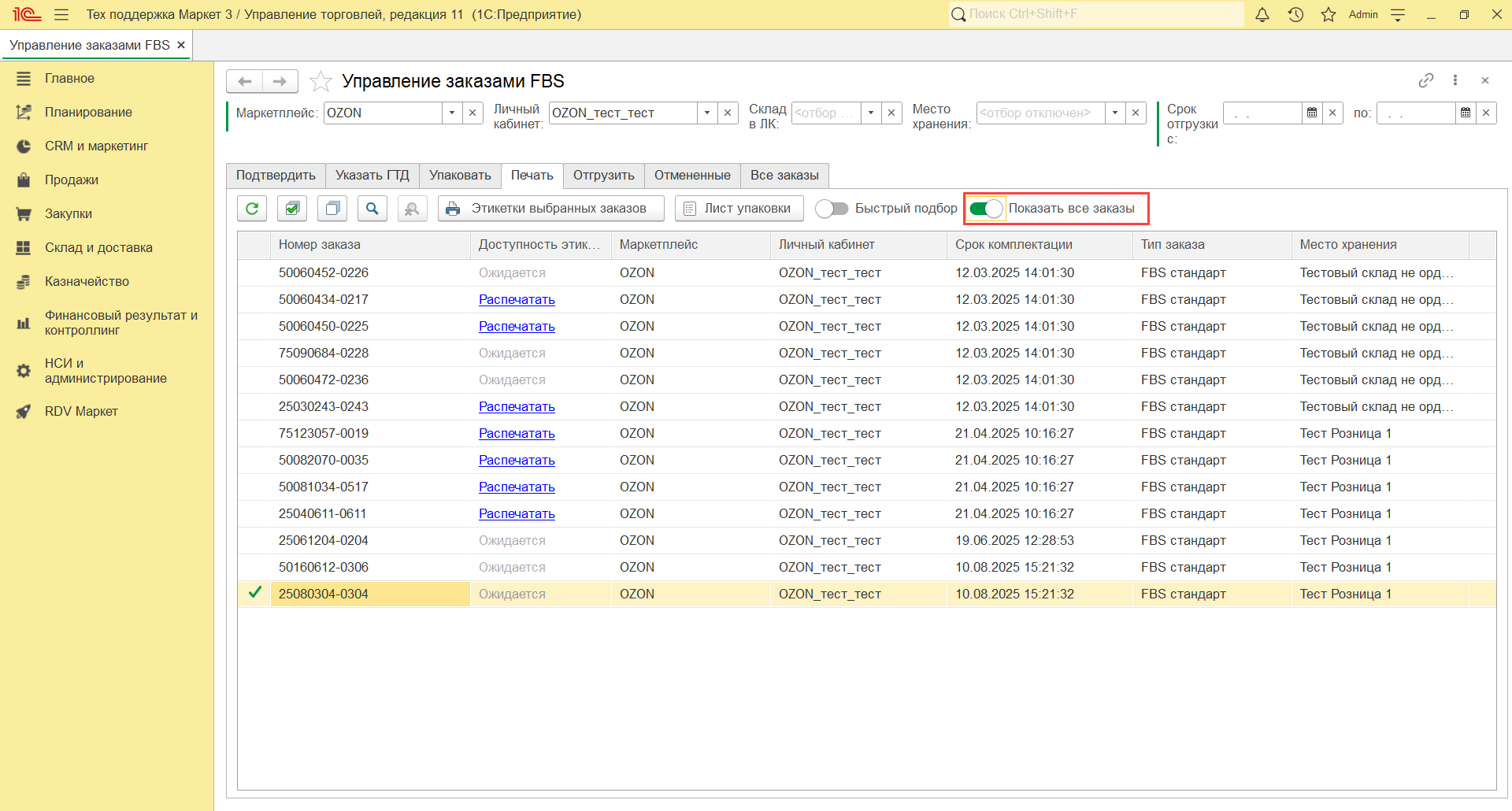Expand the Маркетплейс dropdown
The width and height of the screenshot is (1512, 811).
click(x=452, y=113)
